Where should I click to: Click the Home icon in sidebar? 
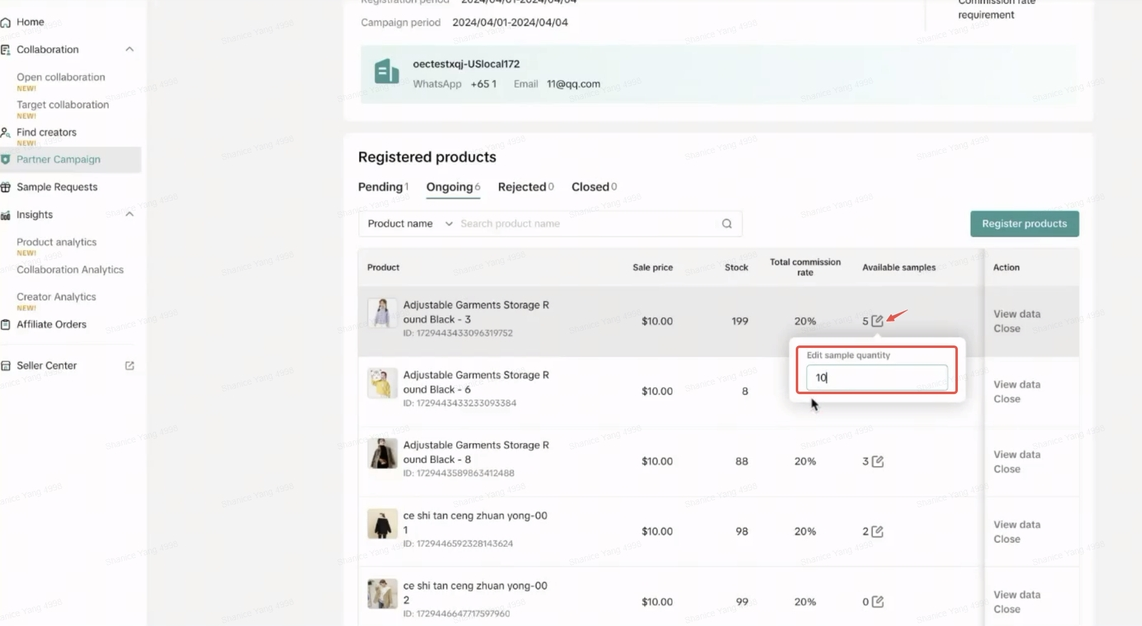point(6,22)
